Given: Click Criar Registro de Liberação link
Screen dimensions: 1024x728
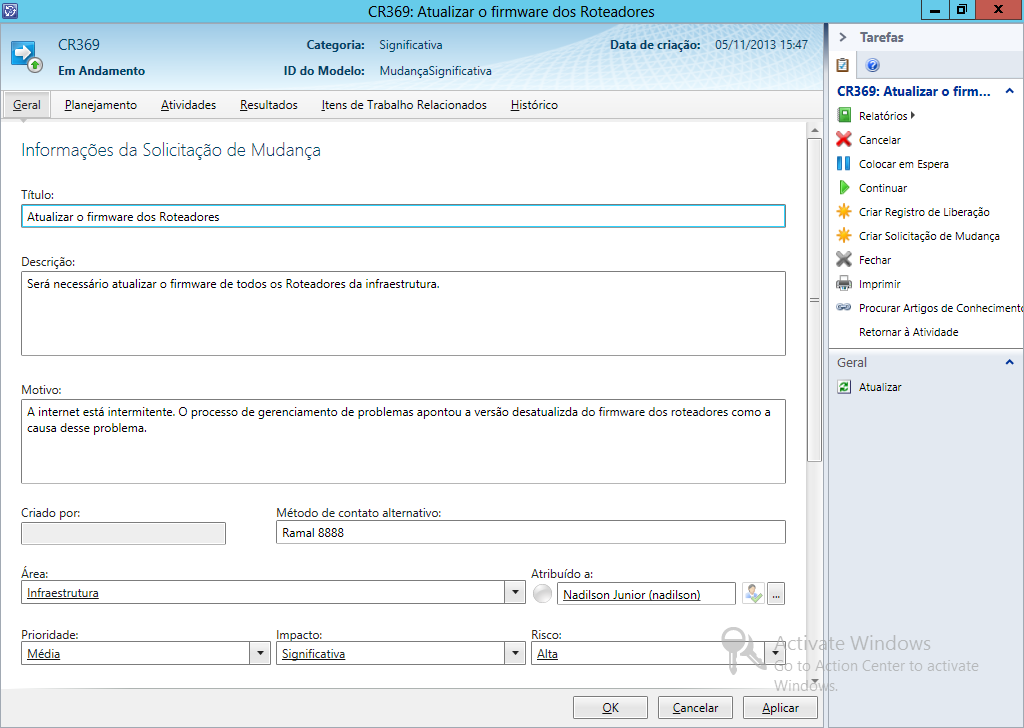Looking at the screenshot, I should tap(923, 212).
